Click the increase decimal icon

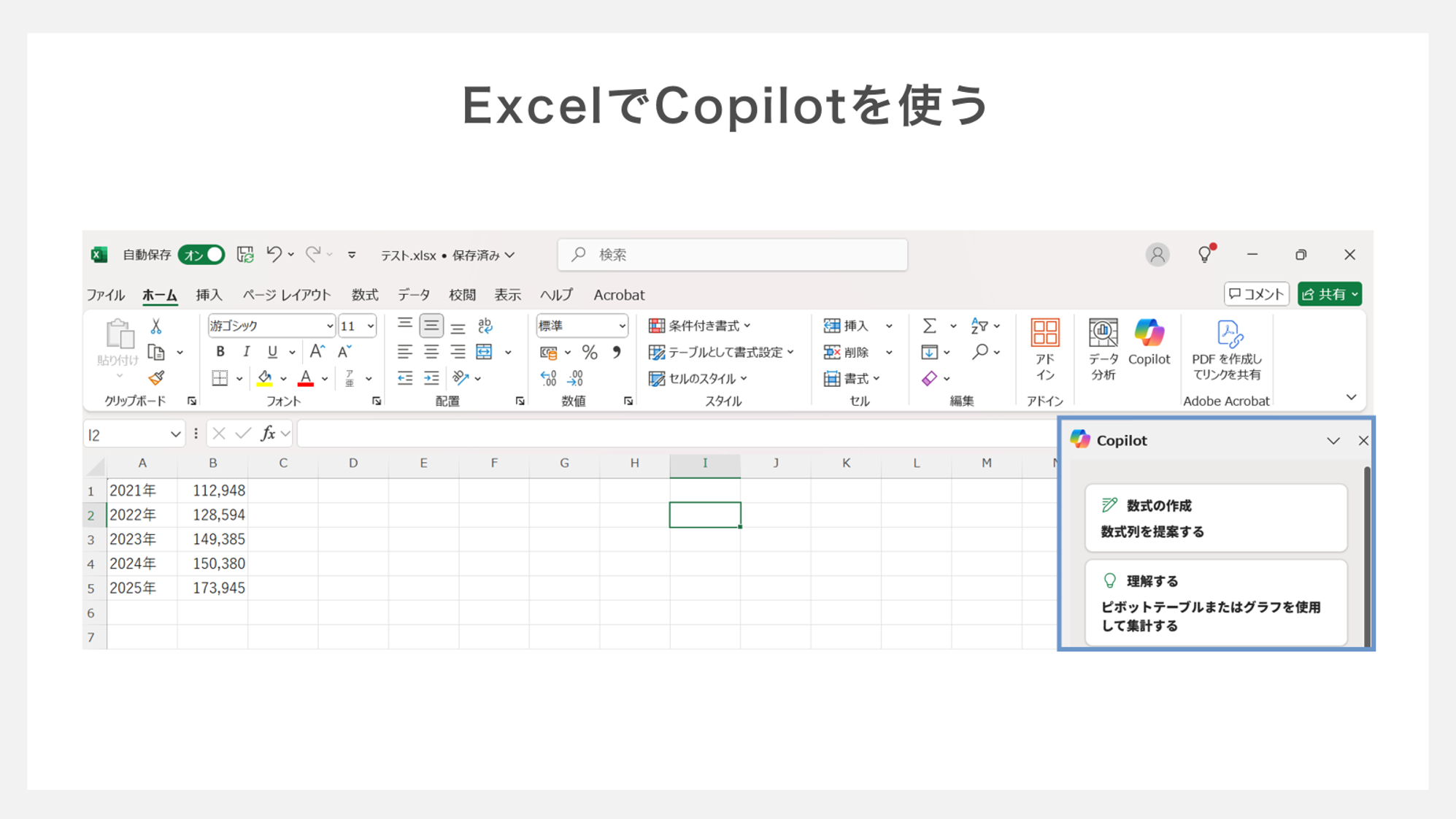tap(548, 378)
